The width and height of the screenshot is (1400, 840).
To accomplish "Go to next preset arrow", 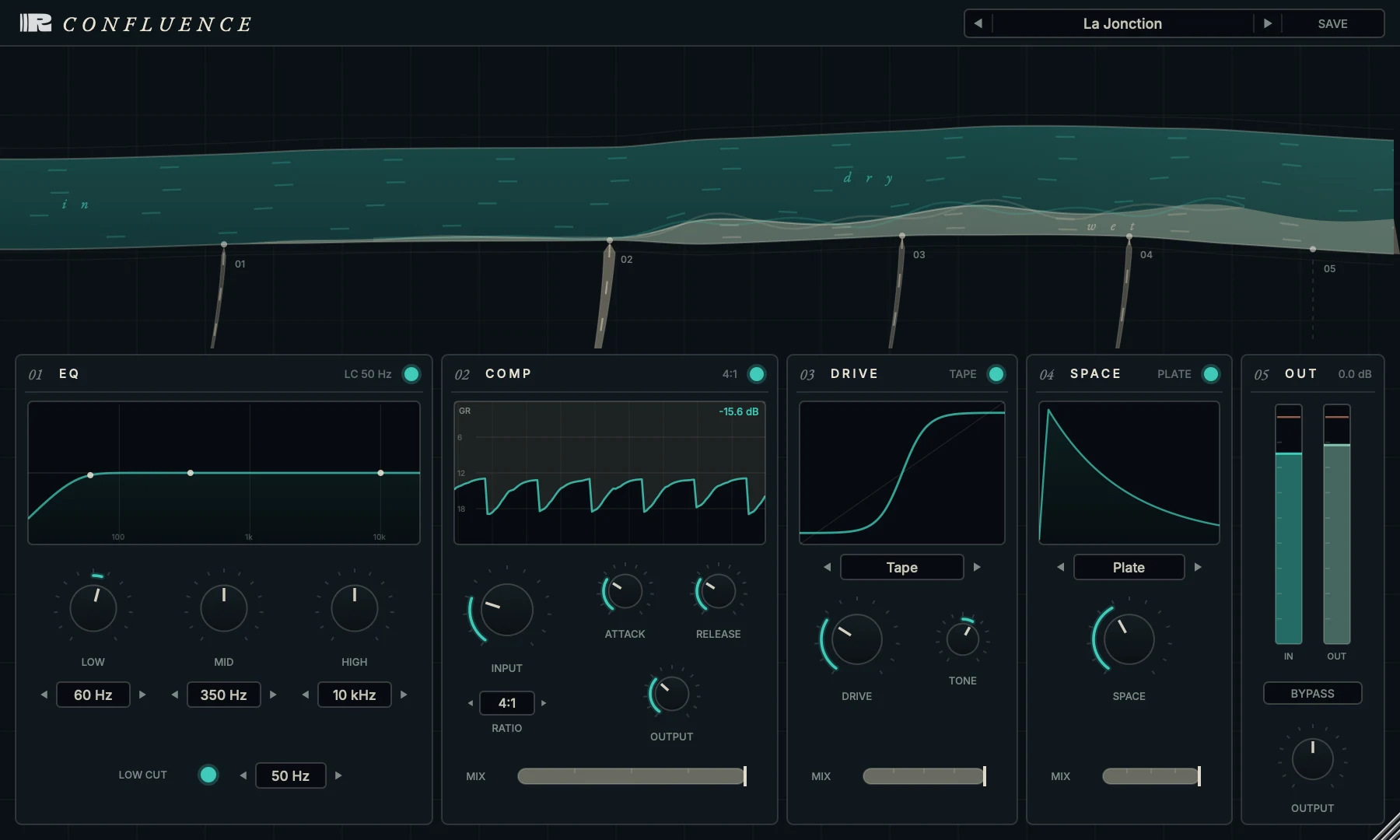I will pos(1267,23).
